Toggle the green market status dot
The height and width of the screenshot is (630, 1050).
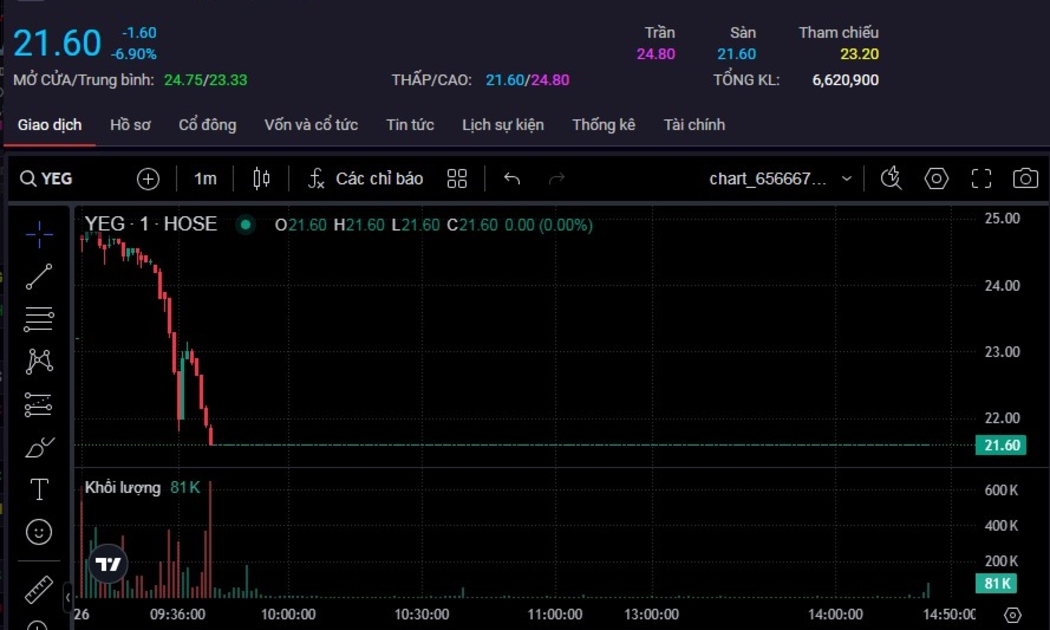[245, 225]
